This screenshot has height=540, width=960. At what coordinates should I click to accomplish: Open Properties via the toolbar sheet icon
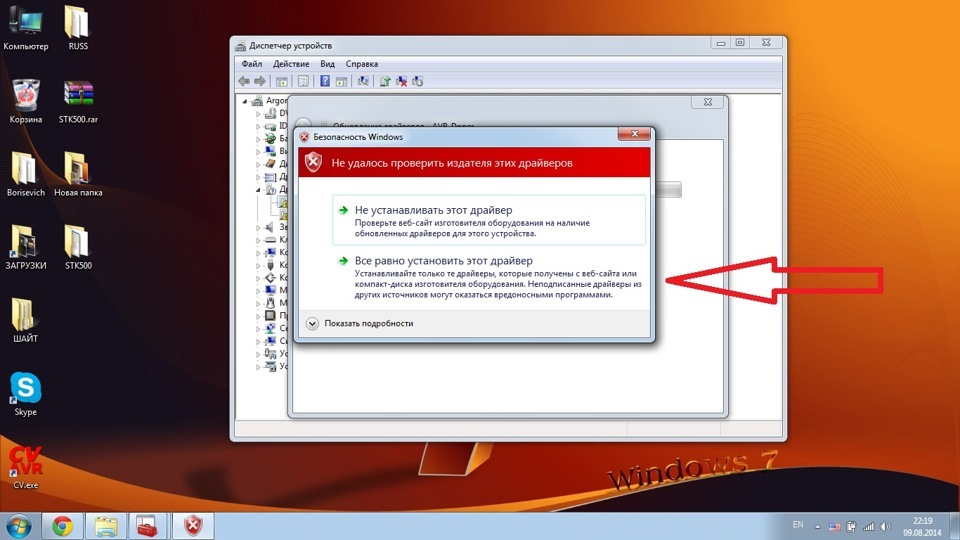click(303, 81)
